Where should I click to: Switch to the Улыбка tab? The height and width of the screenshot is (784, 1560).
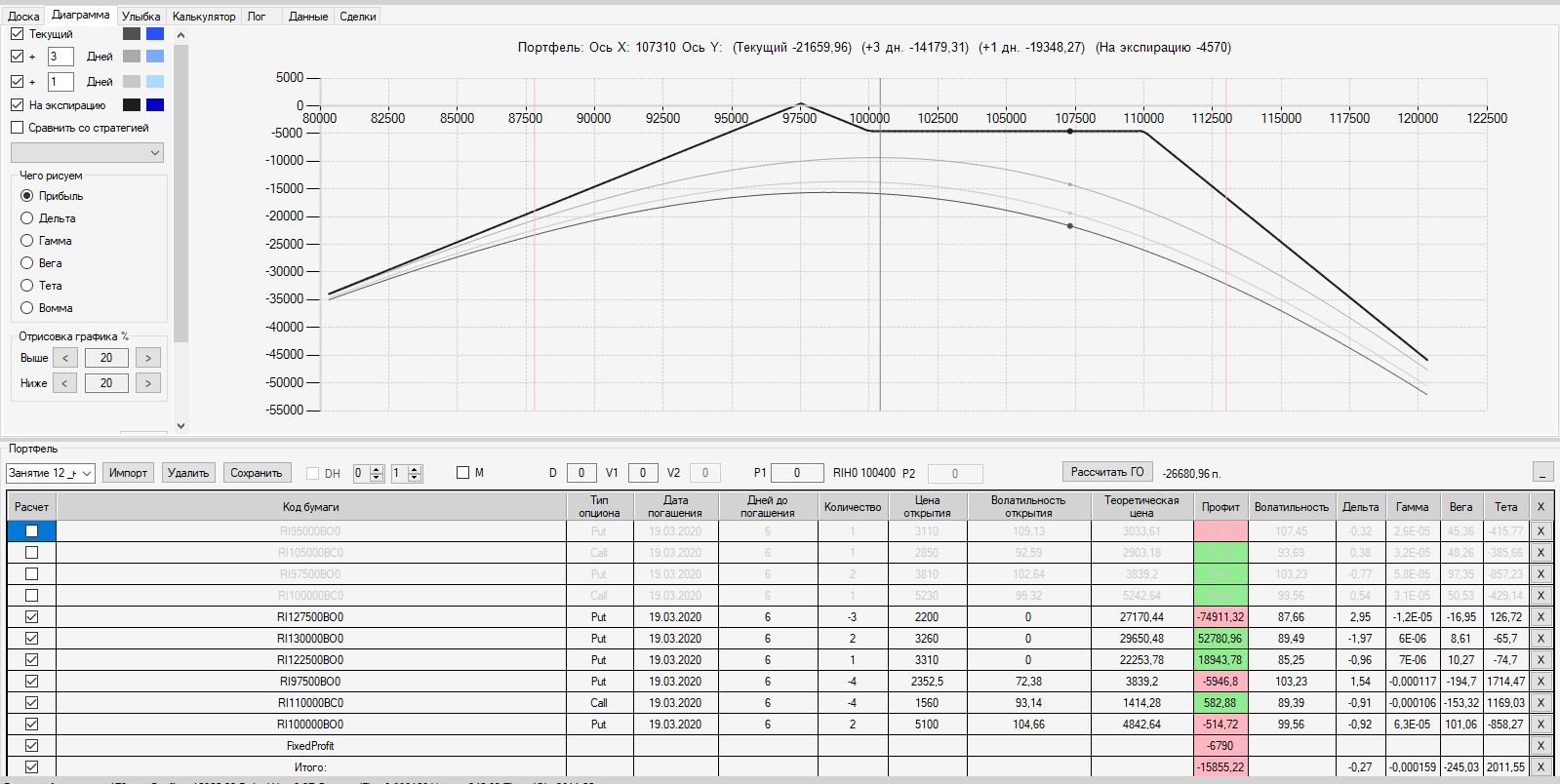141,17
